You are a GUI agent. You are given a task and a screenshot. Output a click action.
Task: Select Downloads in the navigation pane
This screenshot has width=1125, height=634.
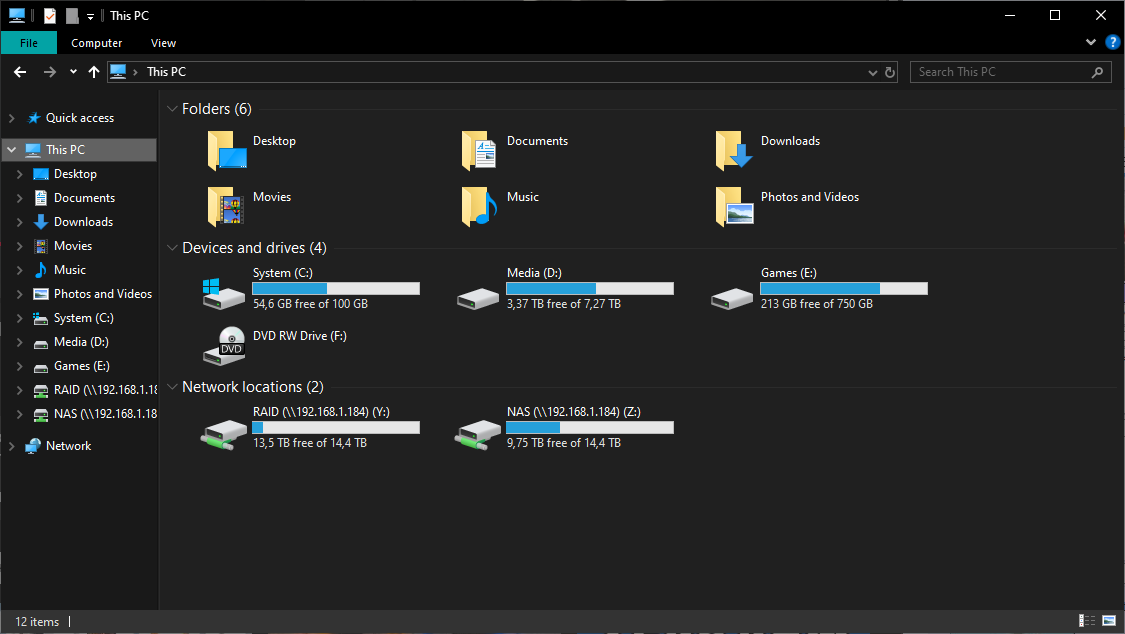point(83,222)
